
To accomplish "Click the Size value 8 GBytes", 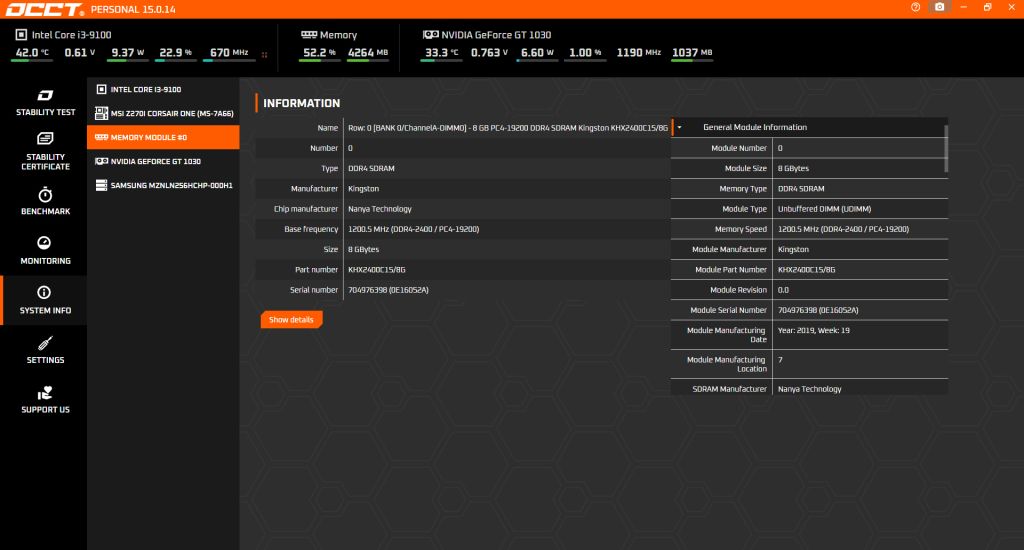I will [363, 250].
